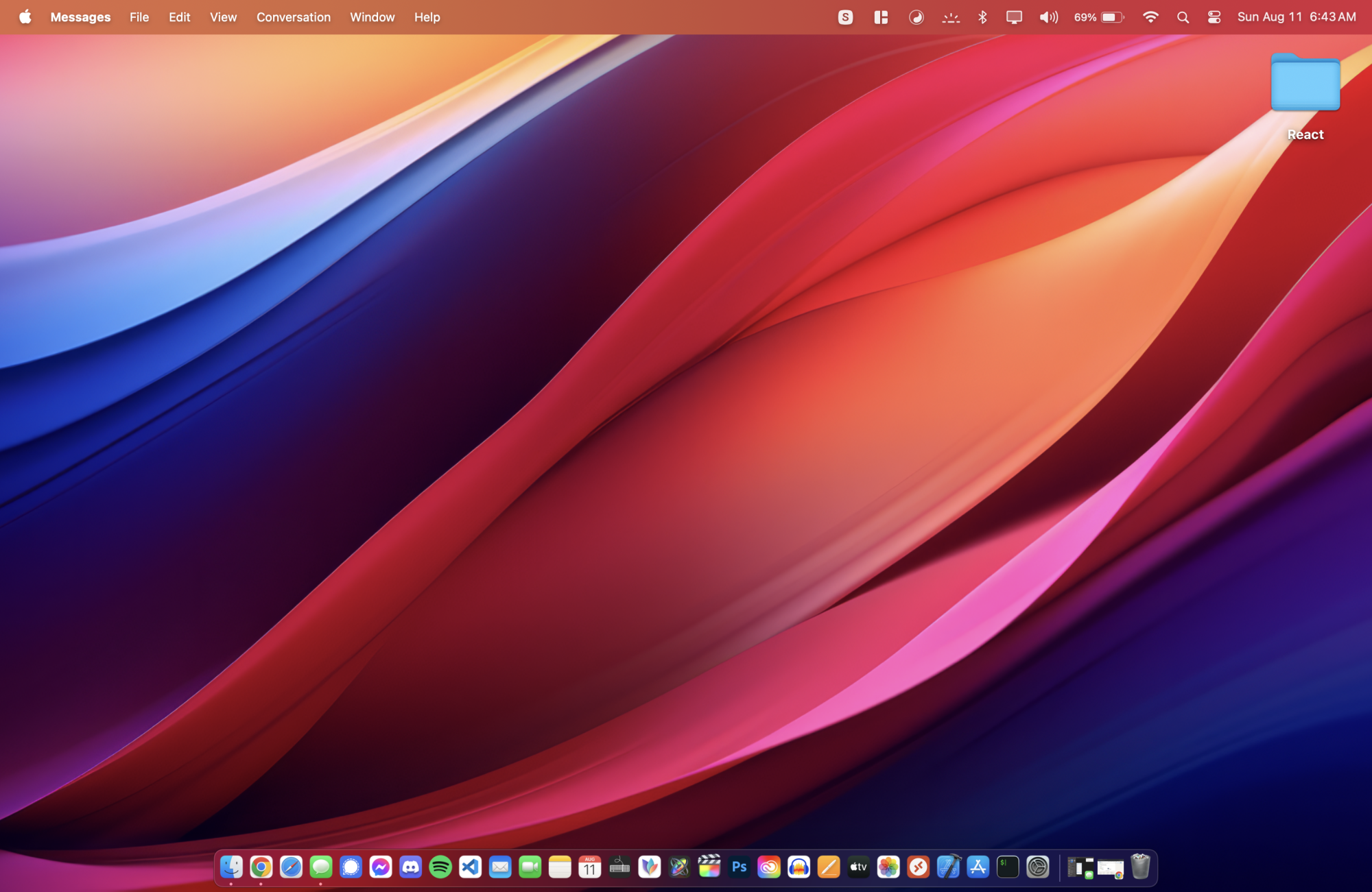Open Control Center in menu bar
This screenshot has height=892, width=1372.
pyautogui.click(x=1214, y=17)
